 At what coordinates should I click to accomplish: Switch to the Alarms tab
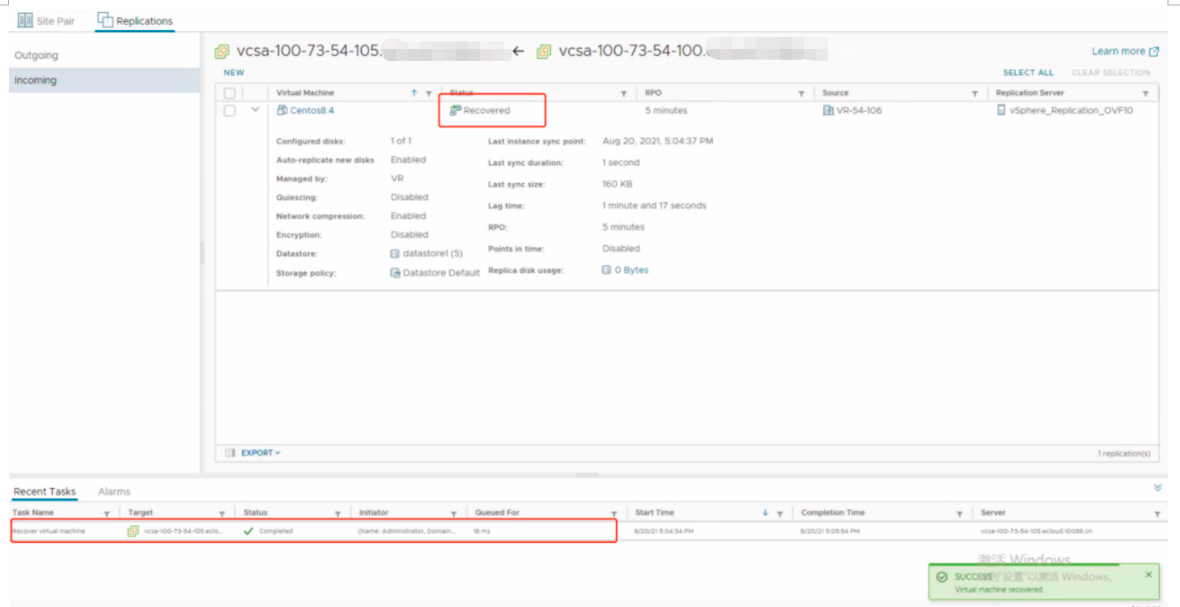coord(113,491)
